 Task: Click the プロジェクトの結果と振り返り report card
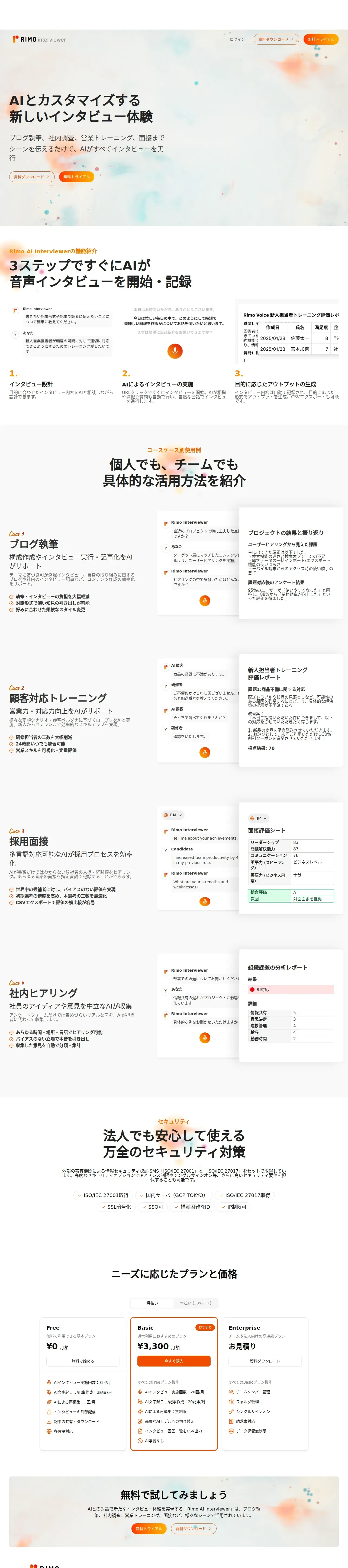pos(291,563)
